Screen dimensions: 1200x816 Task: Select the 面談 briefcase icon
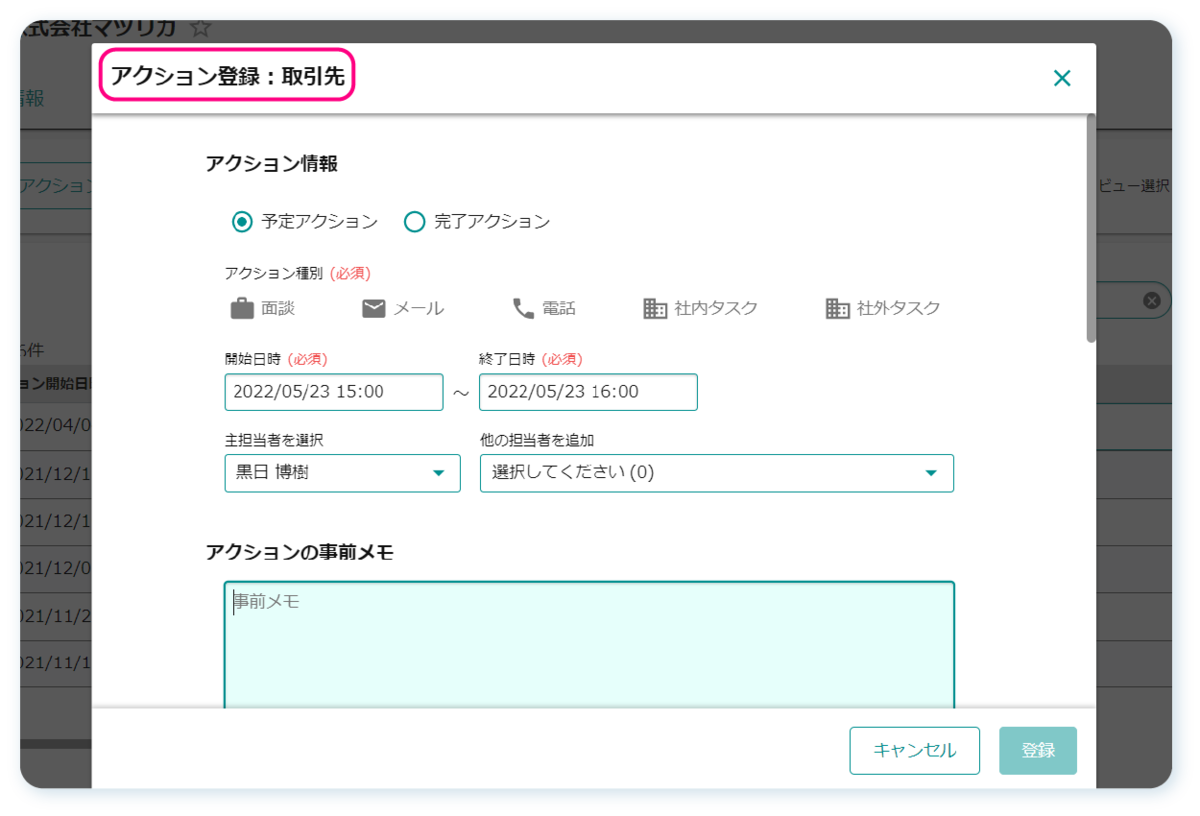(x=242, y=309)
